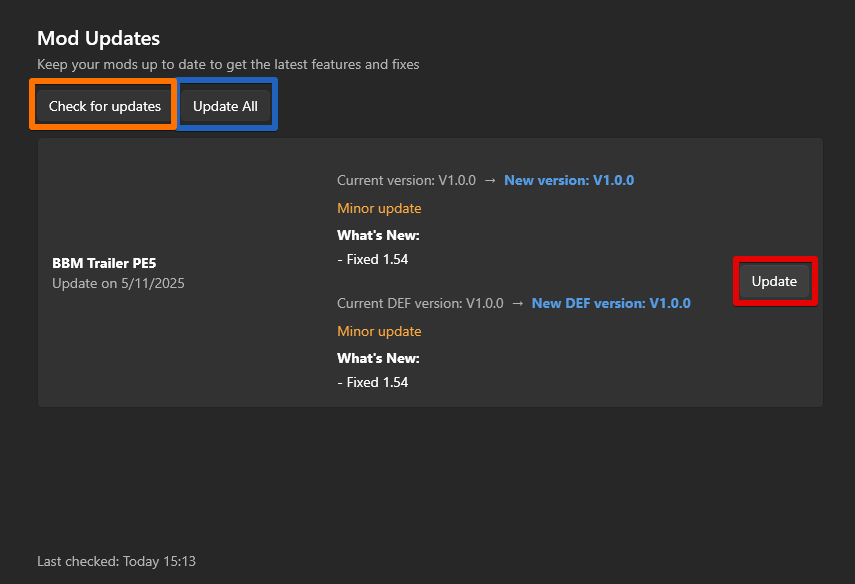Click the Update on 5/11/2025 date text
The height and width of the screenshot is (584, 855).
pyautogui.click(x=113, y=283)
